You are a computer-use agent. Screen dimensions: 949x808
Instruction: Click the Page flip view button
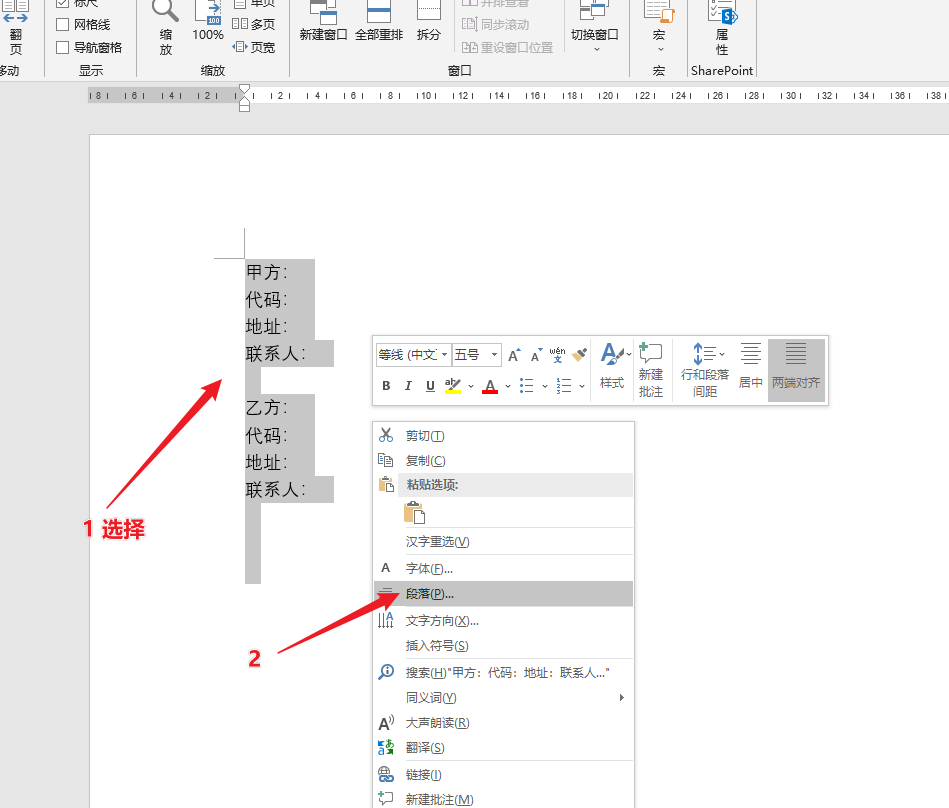(16, 29)
